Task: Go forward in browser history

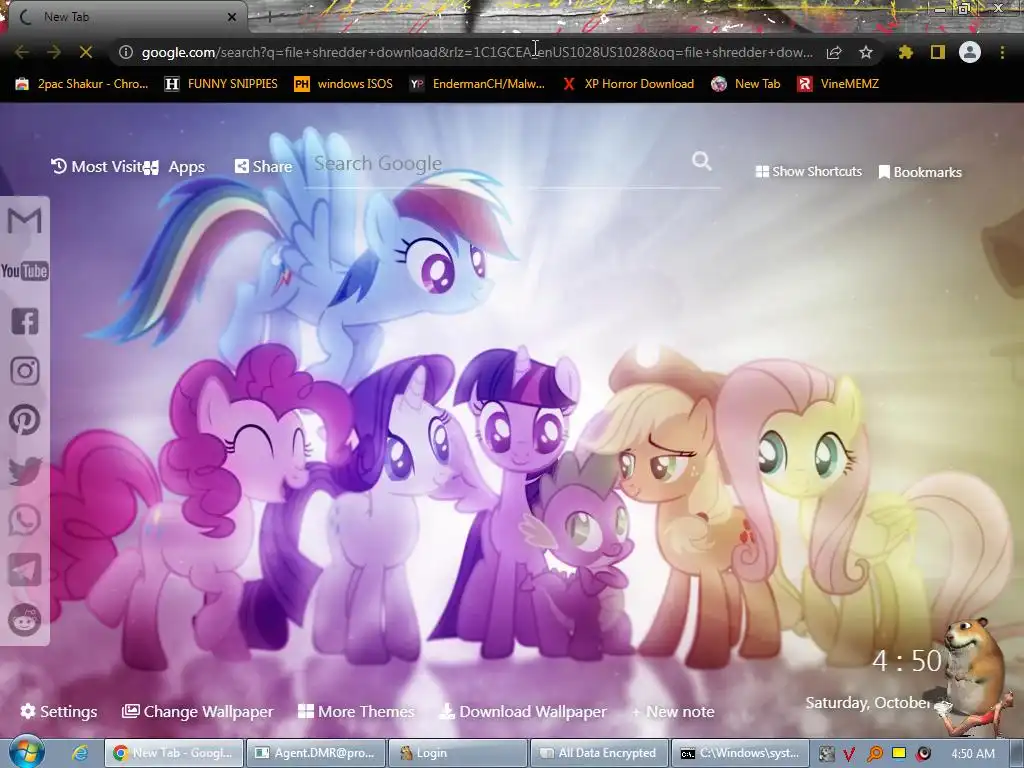Action: point(54,52)
